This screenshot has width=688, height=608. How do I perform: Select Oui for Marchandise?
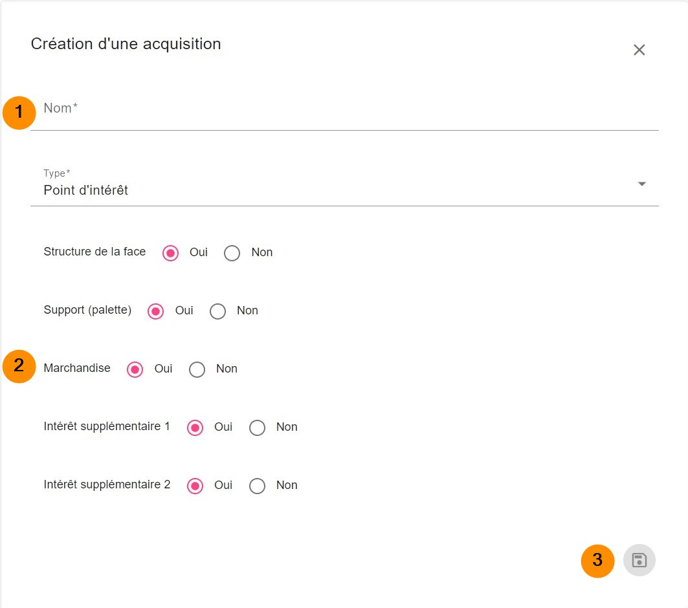tap(136, 369)
